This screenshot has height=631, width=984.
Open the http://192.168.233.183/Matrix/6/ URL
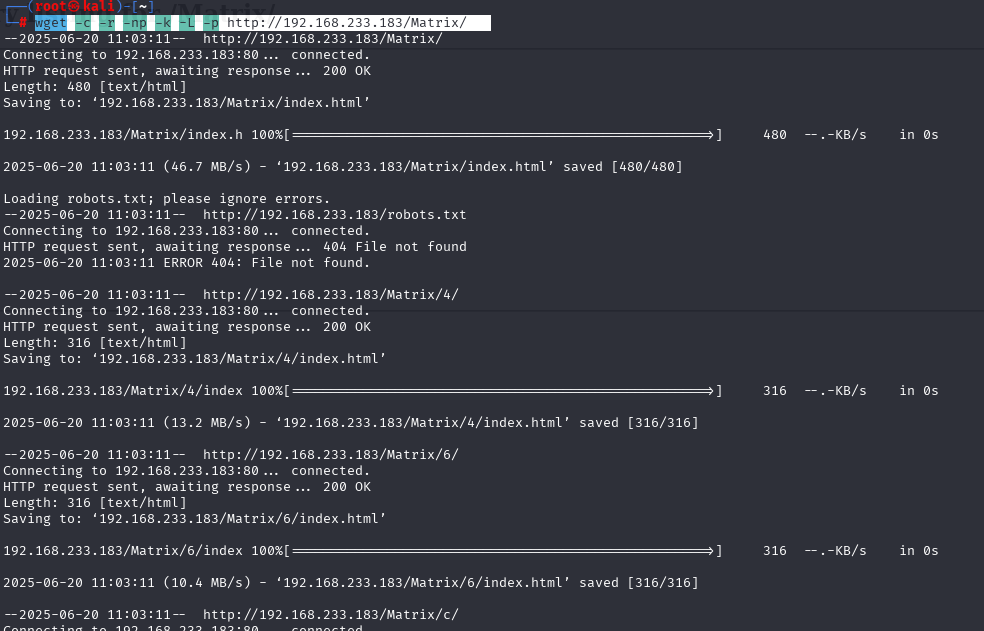(331, 455)
